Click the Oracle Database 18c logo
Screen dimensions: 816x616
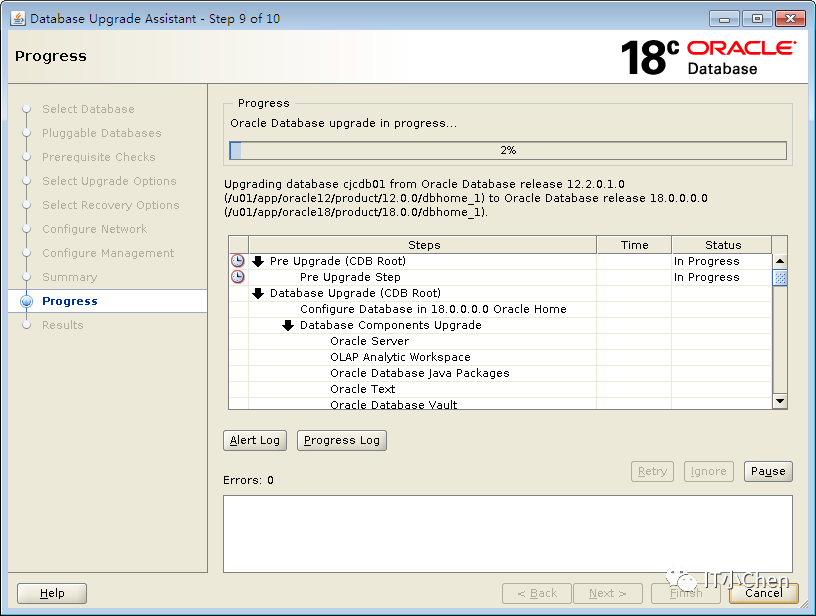pos(708,57)
